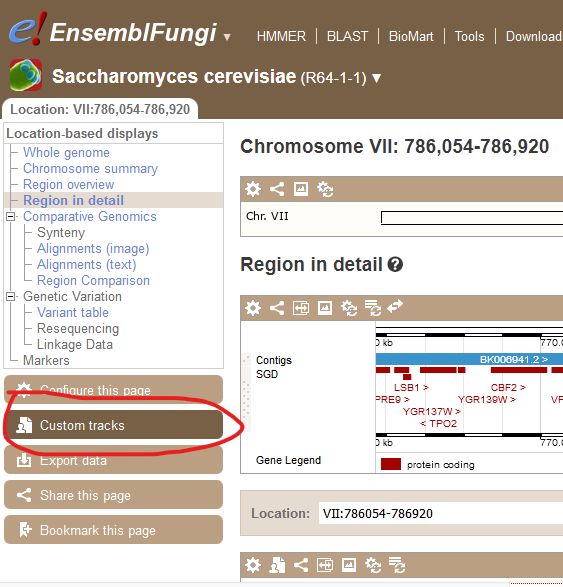Image resolution: width=563 pixels, height=587 pixels.
Task: Click the Share this page button
Action: click(113, 495)
